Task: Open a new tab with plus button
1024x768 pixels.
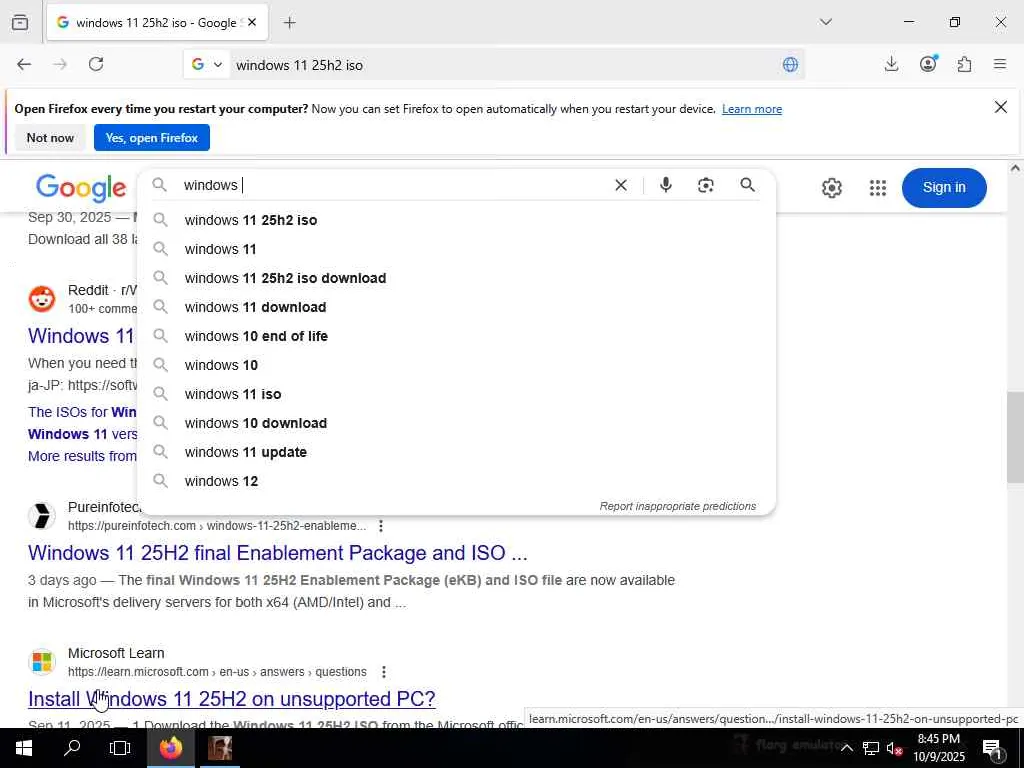Action: tap(289, 22)
